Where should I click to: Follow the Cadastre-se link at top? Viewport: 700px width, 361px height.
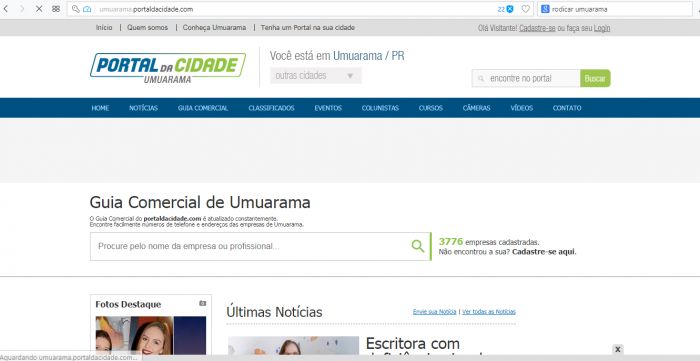coord(537,28)
